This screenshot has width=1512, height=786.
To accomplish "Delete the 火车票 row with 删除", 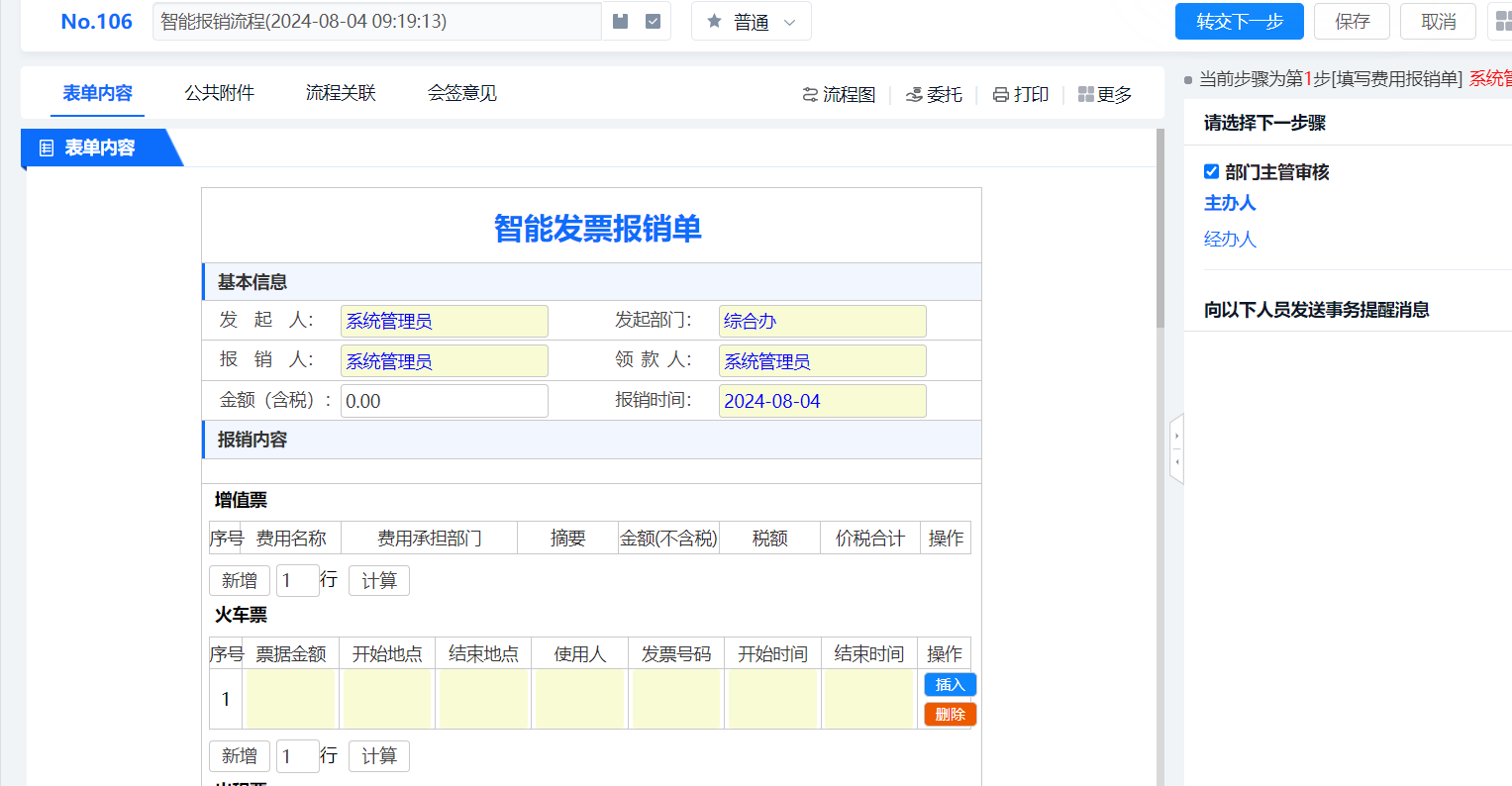I will 950,714.
